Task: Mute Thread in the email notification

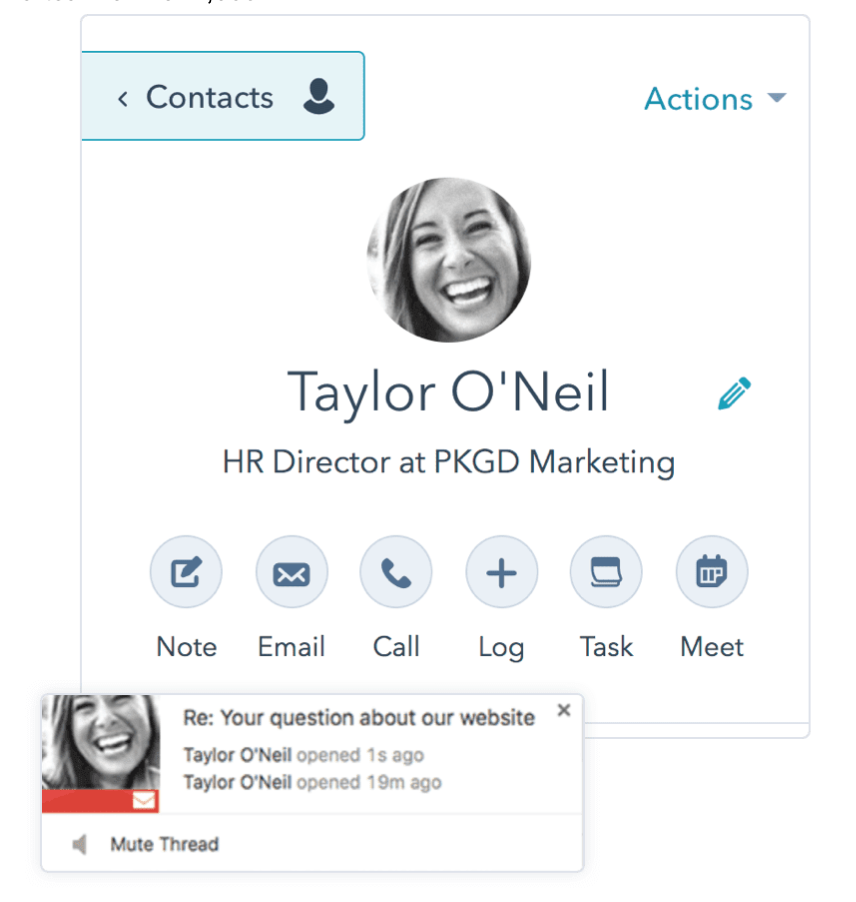Action: (x=165, y=844)
